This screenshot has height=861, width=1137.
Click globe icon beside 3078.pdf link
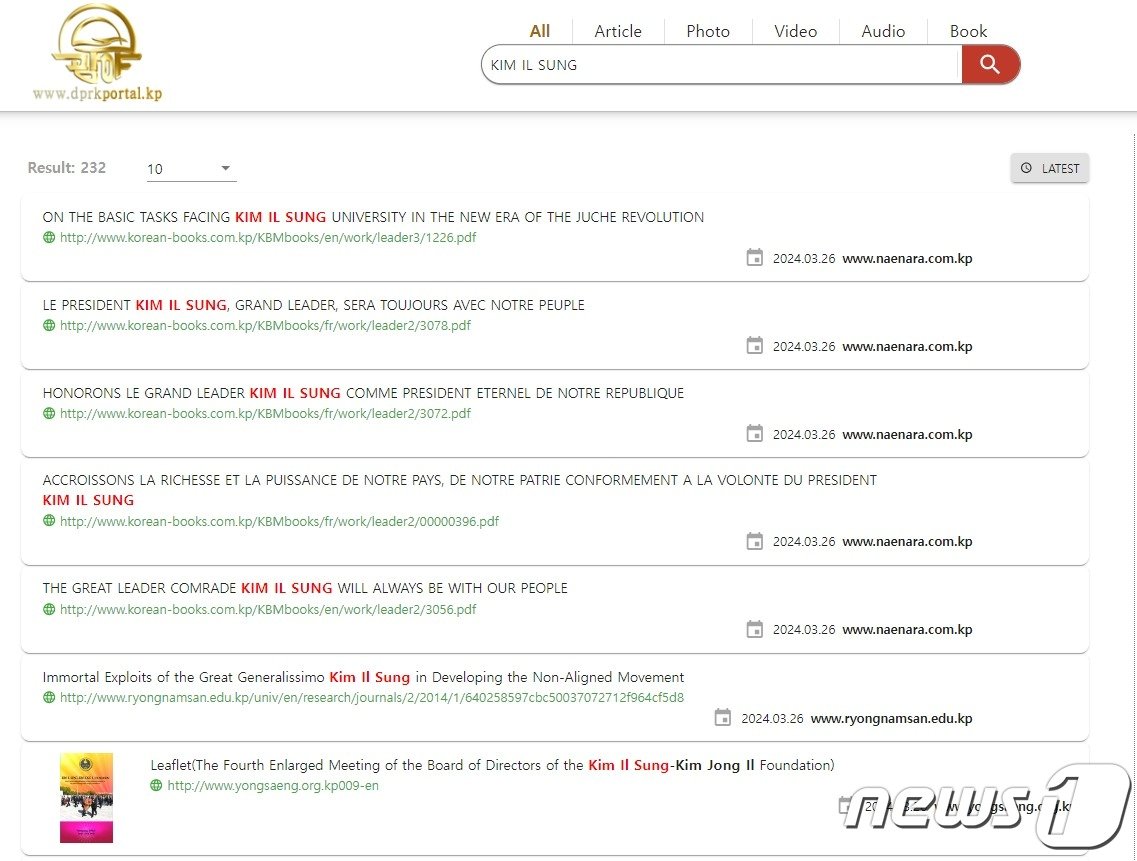click(49, 326)
